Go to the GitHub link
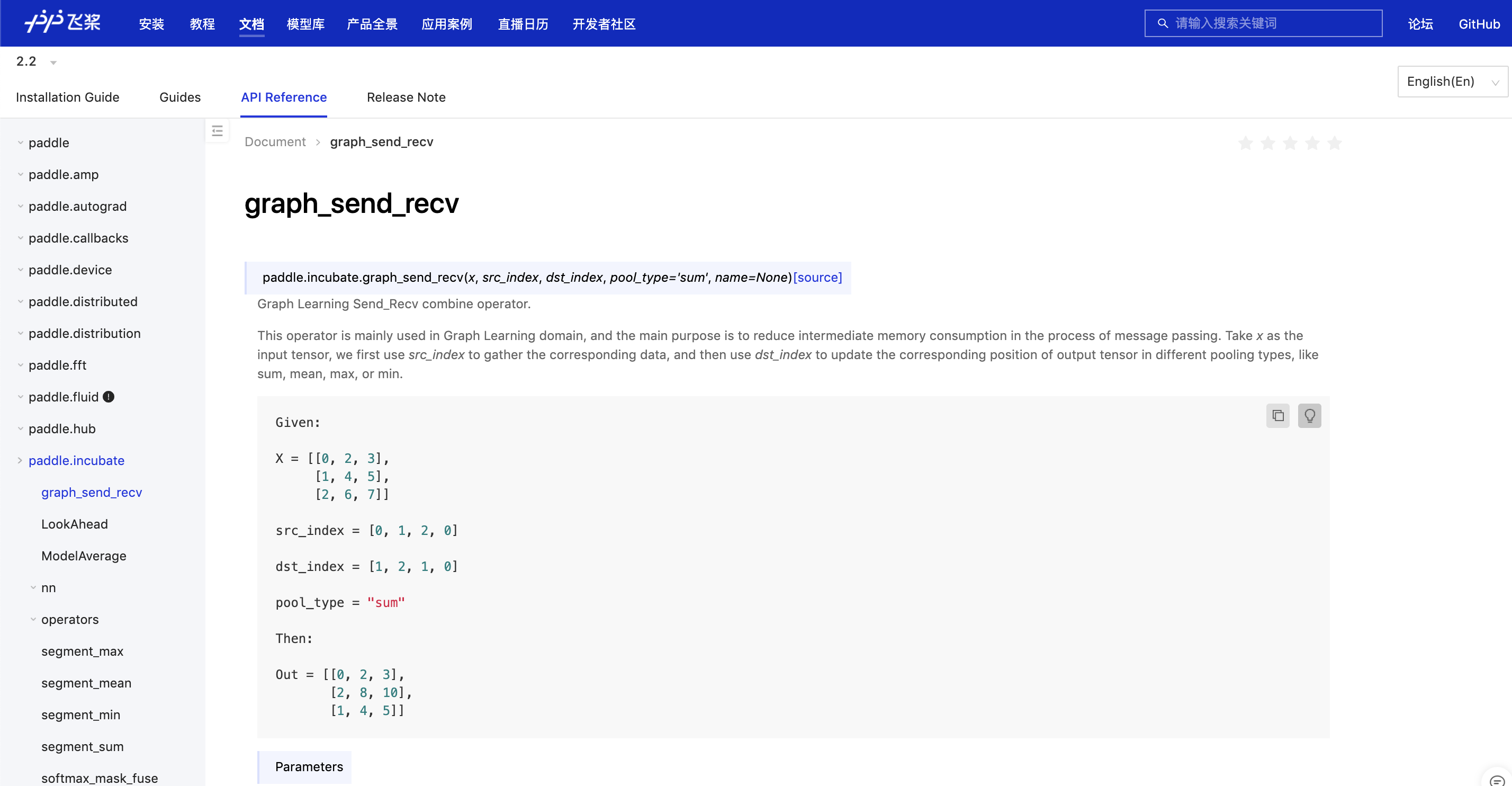Viewport: 1512px width, 786px height. 1479,24
